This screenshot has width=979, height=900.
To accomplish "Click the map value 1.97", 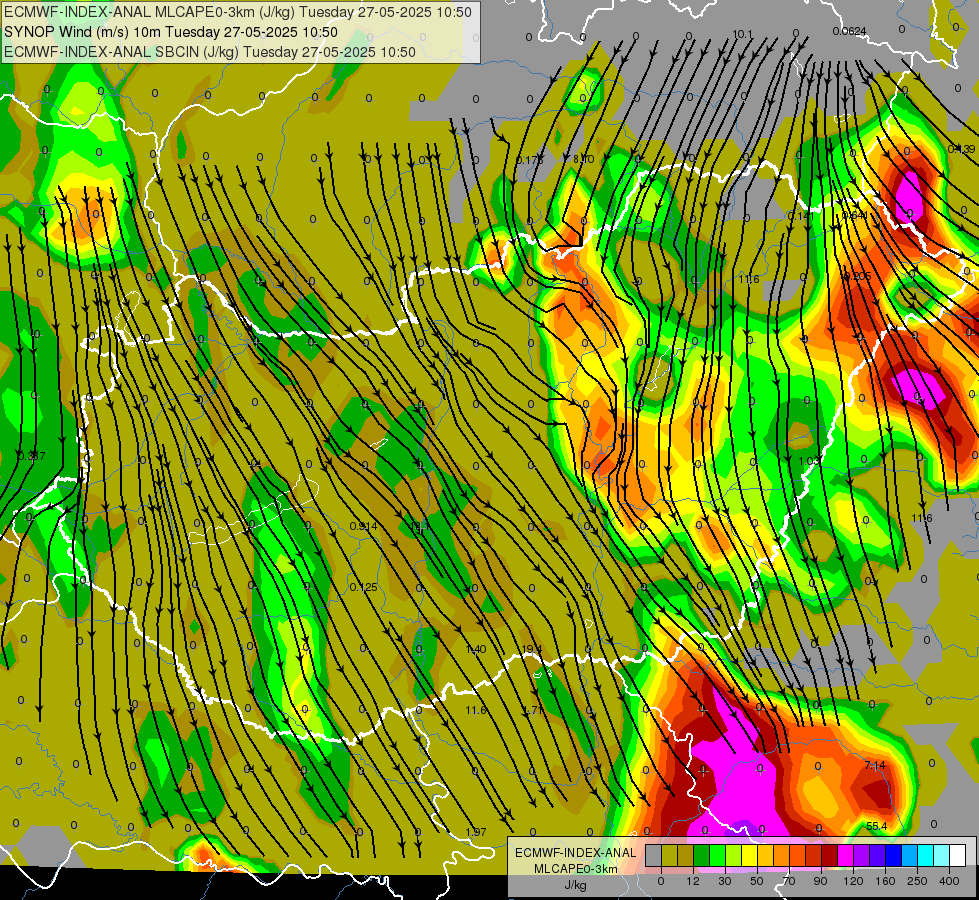I will 476,832.
